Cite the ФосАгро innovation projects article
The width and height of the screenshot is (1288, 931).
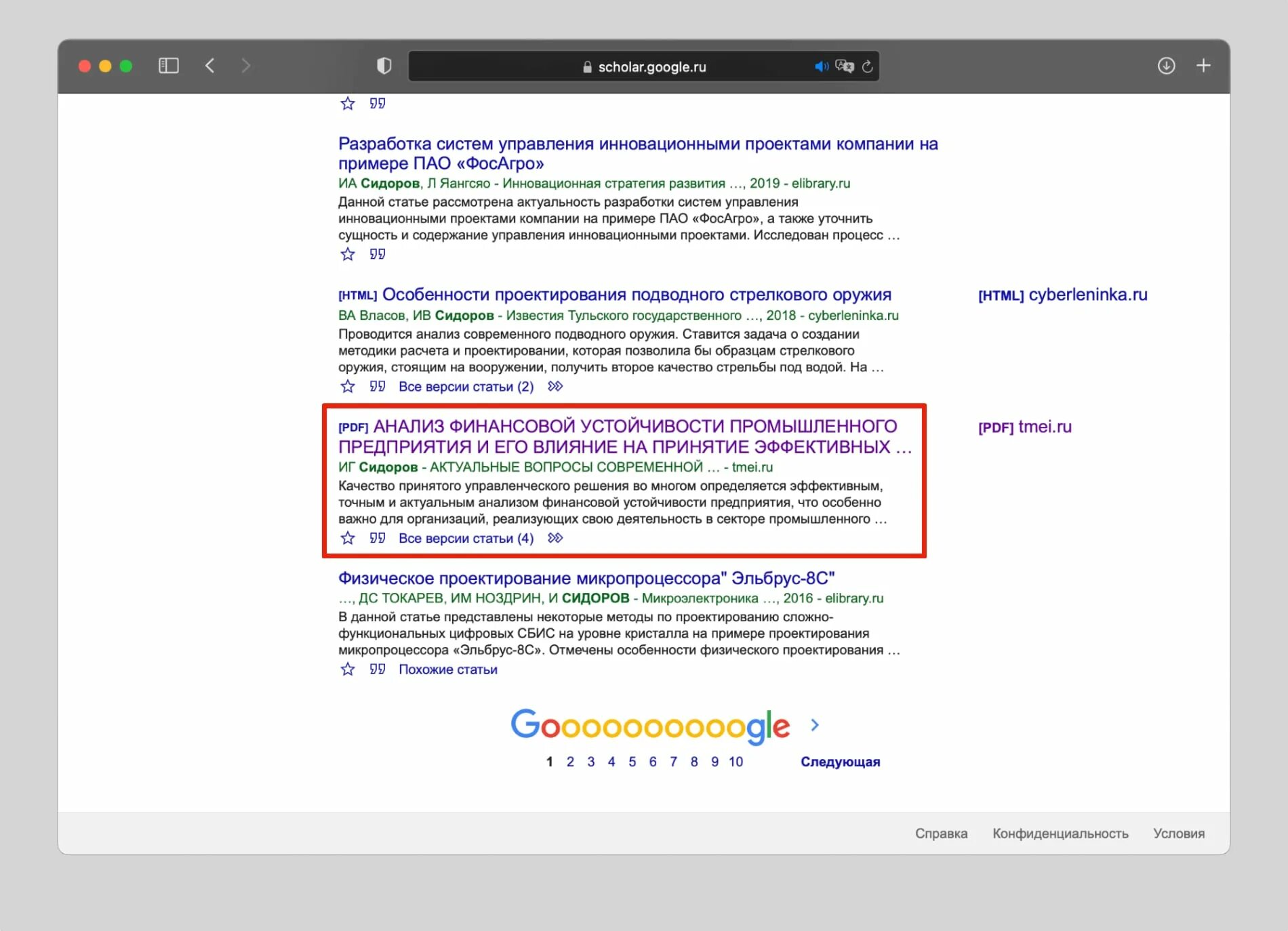tap(378, 254)
